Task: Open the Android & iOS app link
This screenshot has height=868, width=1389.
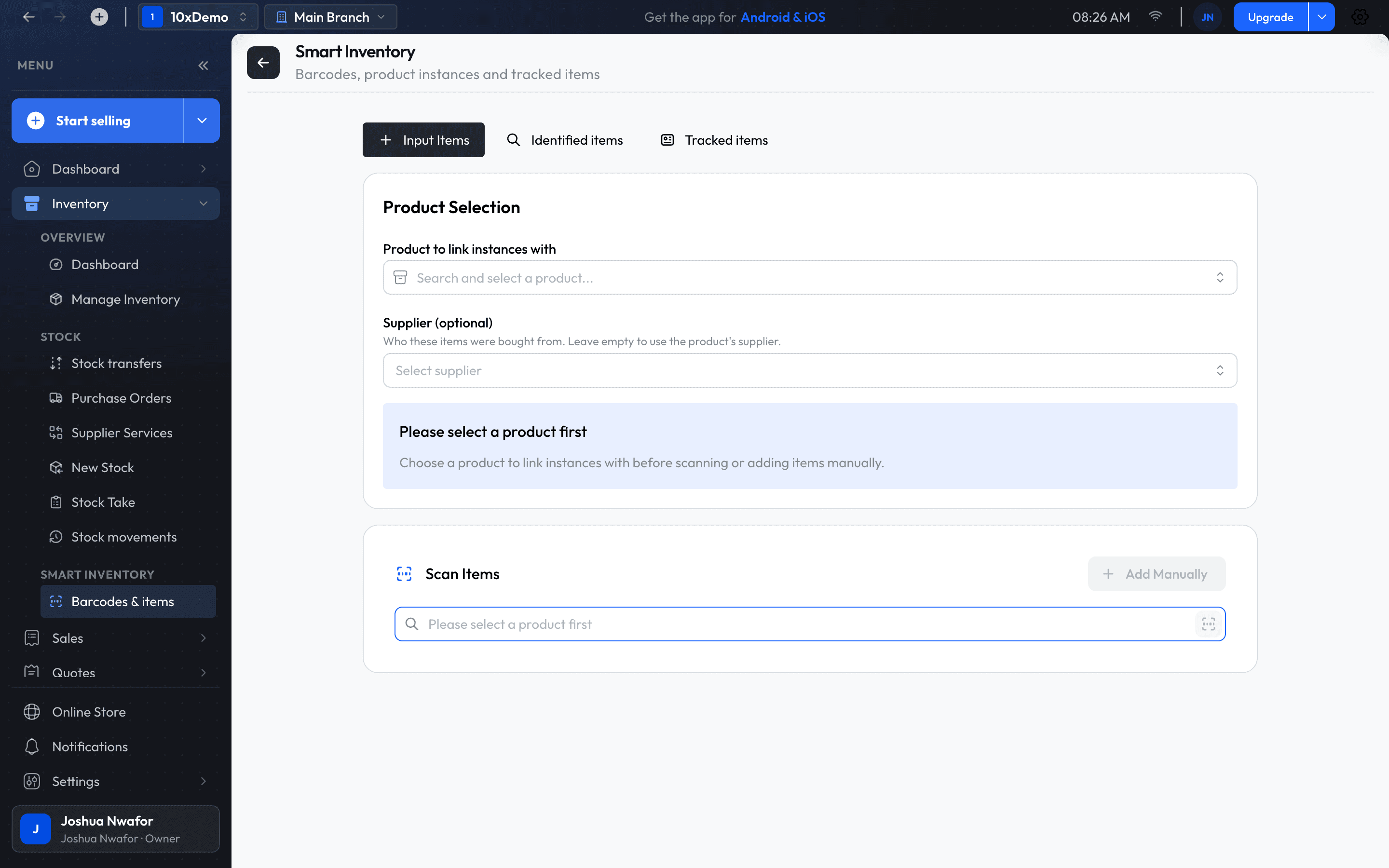Action: [x=783, y=17]
